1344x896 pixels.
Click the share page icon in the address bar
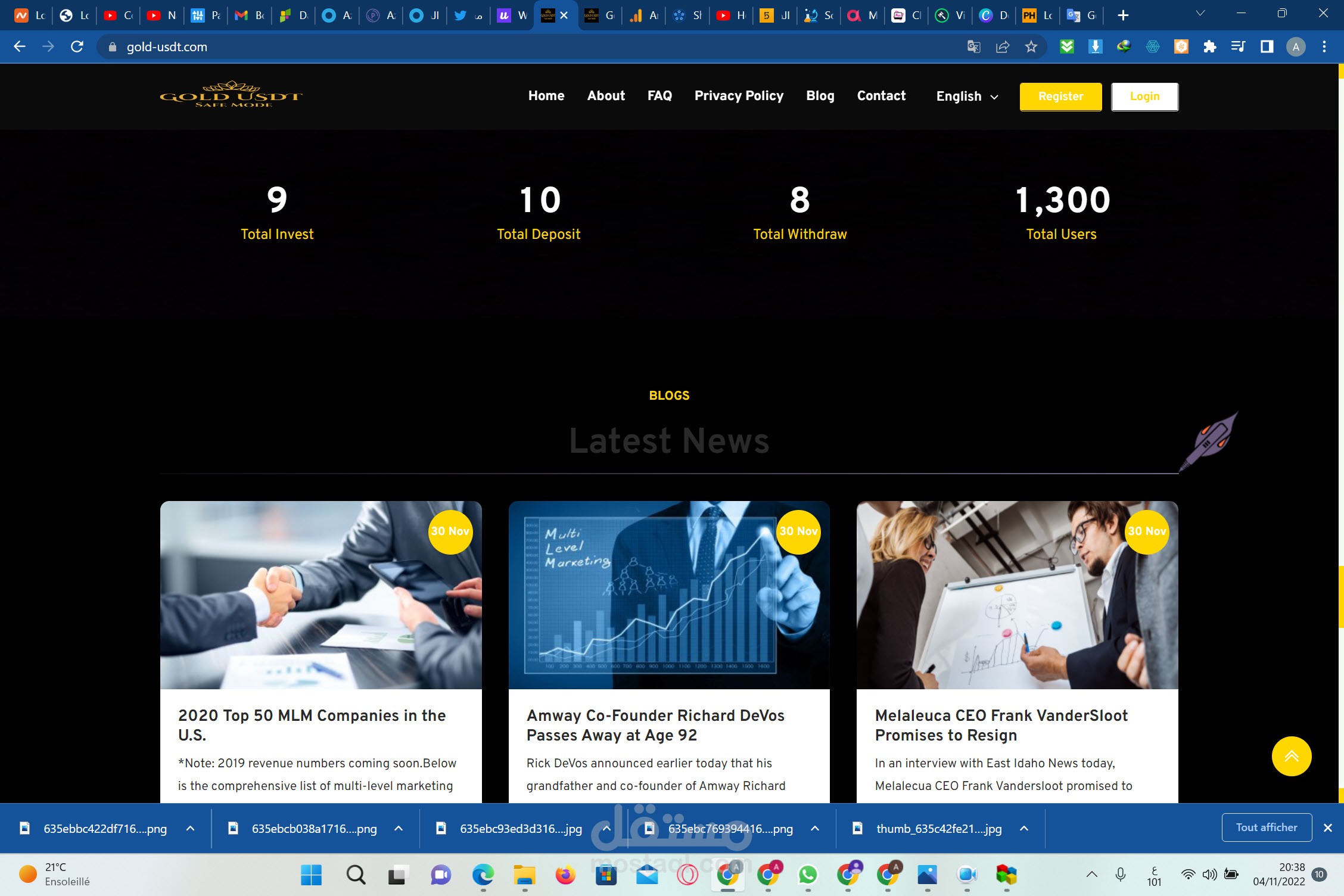1003,46
